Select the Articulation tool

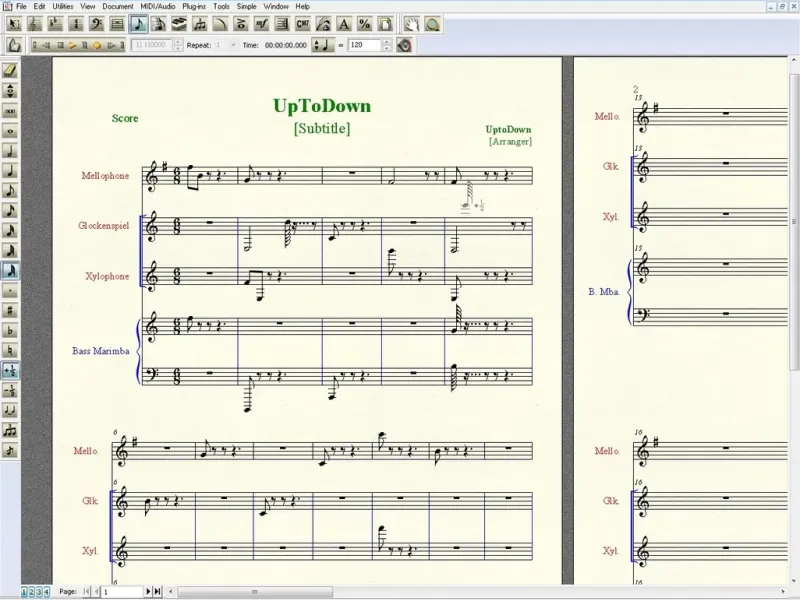pyautogui.click(x=241, y=24)
